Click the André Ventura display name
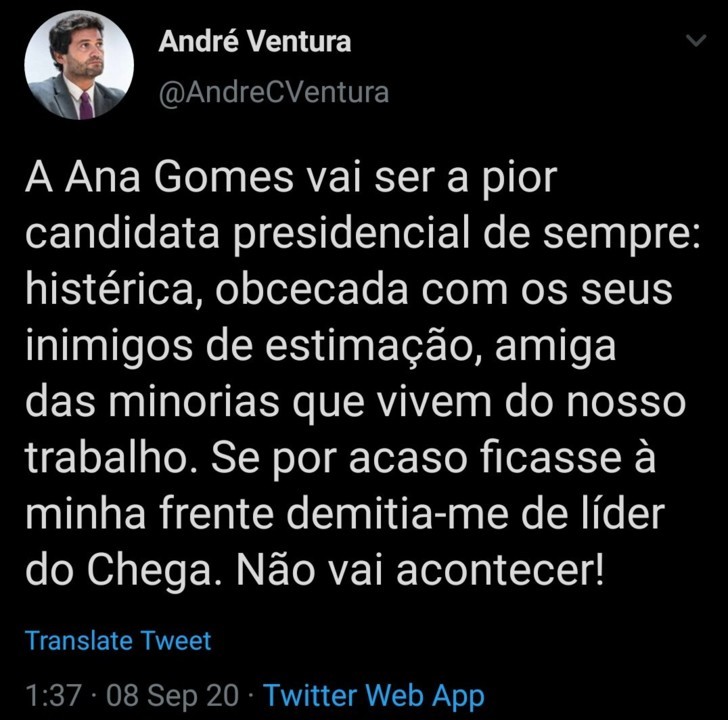 pyautogui.click(x=255, y=43)
